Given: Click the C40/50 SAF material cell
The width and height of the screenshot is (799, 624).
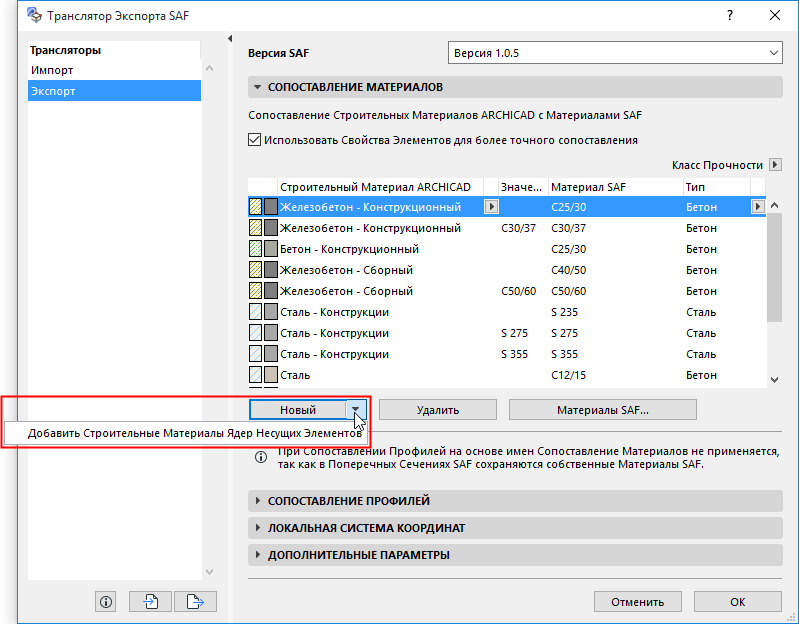Looking at the screenshot, I should click(x=569, y=270).
